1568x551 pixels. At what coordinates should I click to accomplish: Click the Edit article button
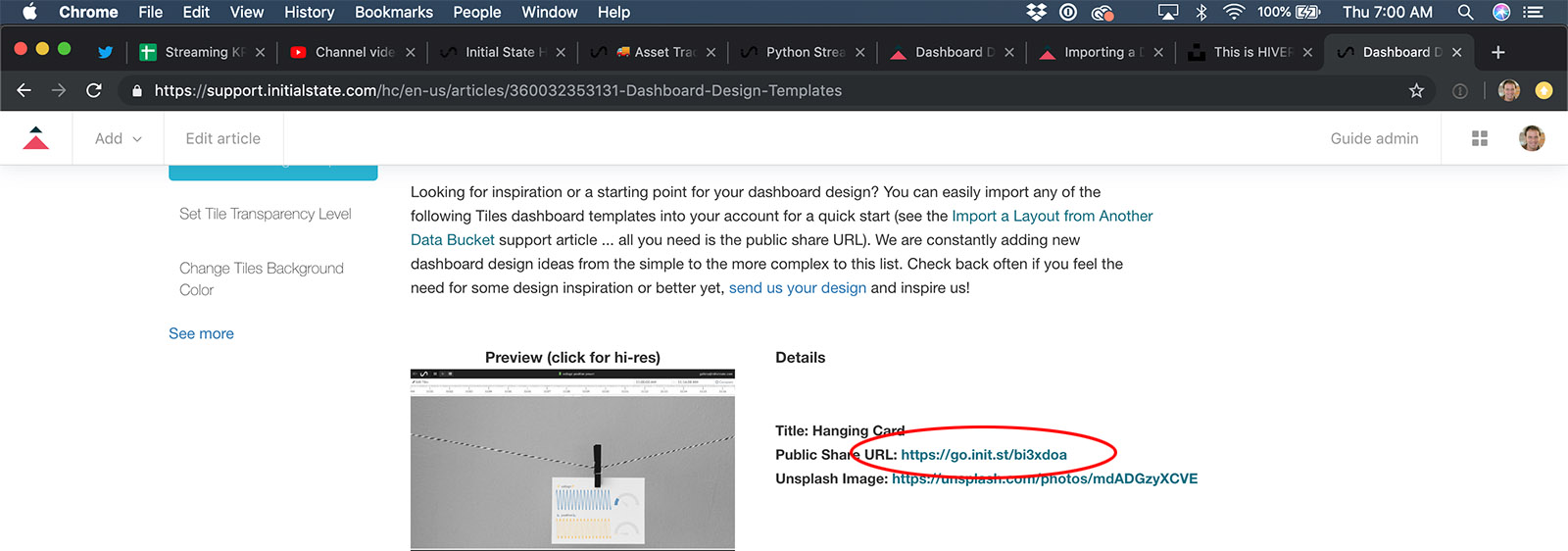point(222,138)
